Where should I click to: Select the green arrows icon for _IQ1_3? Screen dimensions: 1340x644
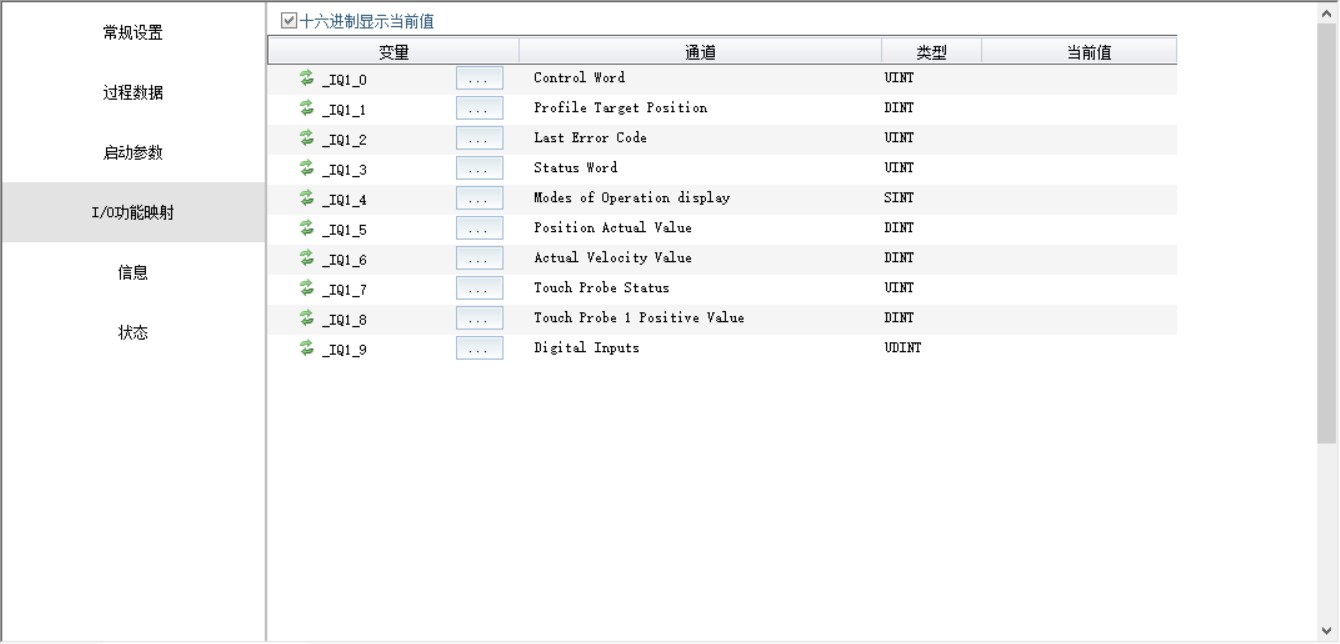(307, 168)
